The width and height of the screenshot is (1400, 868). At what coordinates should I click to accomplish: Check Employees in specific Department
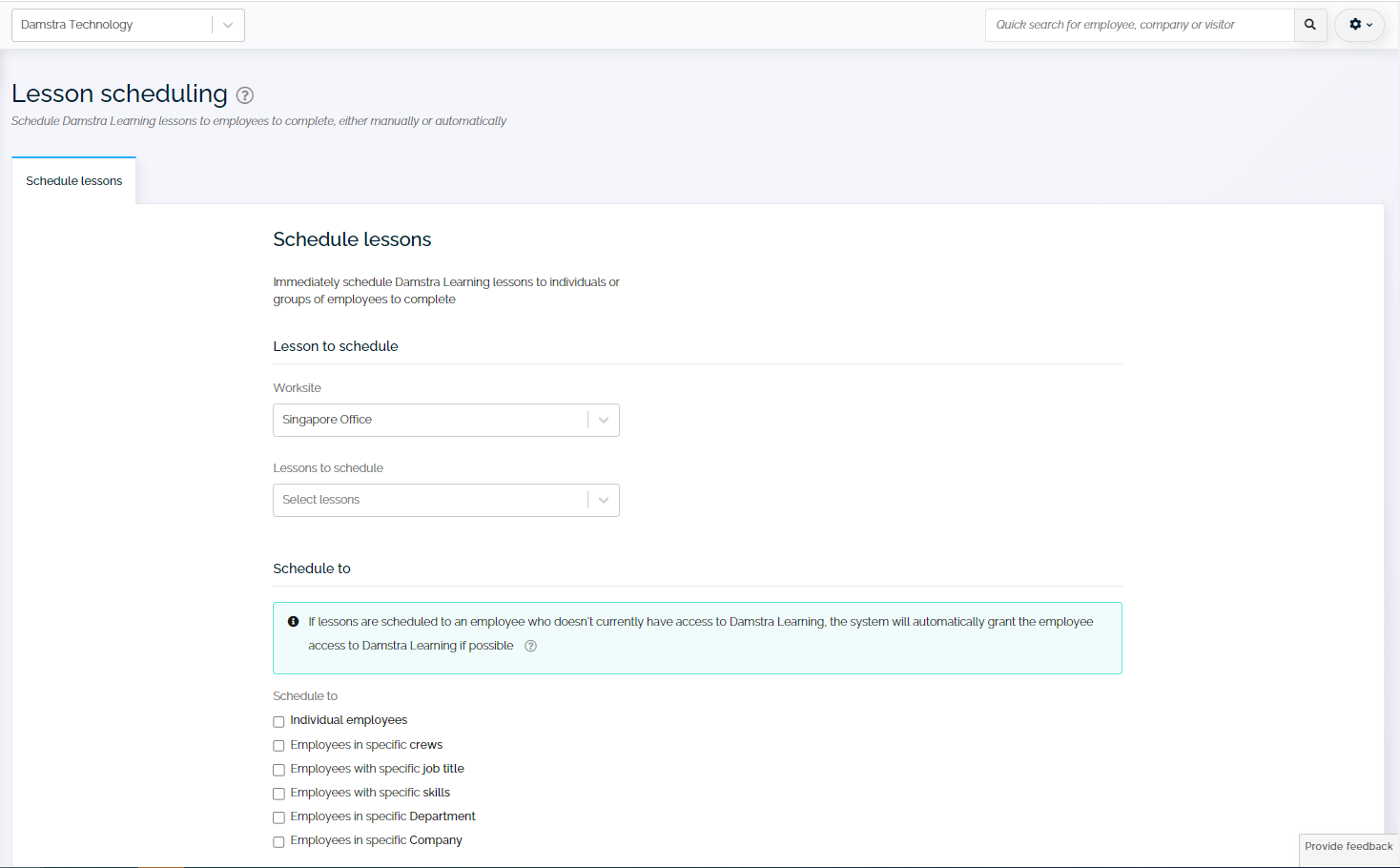pos(278,817)
